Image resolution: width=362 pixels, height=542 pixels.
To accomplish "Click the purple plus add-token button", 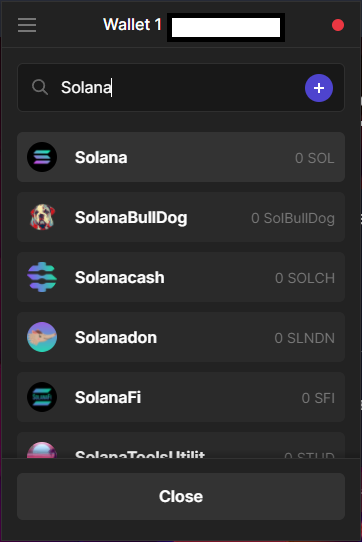I will (319, 88).
